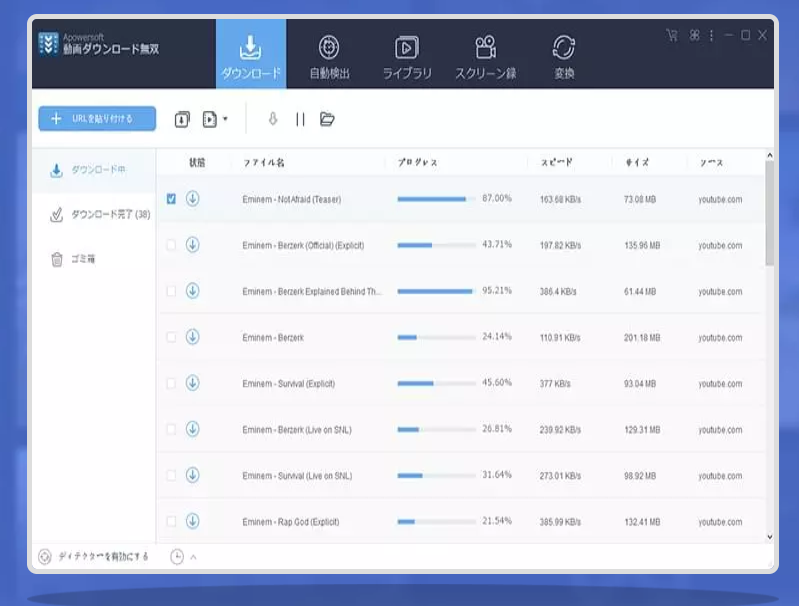Image resolution: width=799 pixels, height=606 pixels.
Task: Check the Berzerk Explained Behind Th... checkbox
Action: [x=171, y=291]
